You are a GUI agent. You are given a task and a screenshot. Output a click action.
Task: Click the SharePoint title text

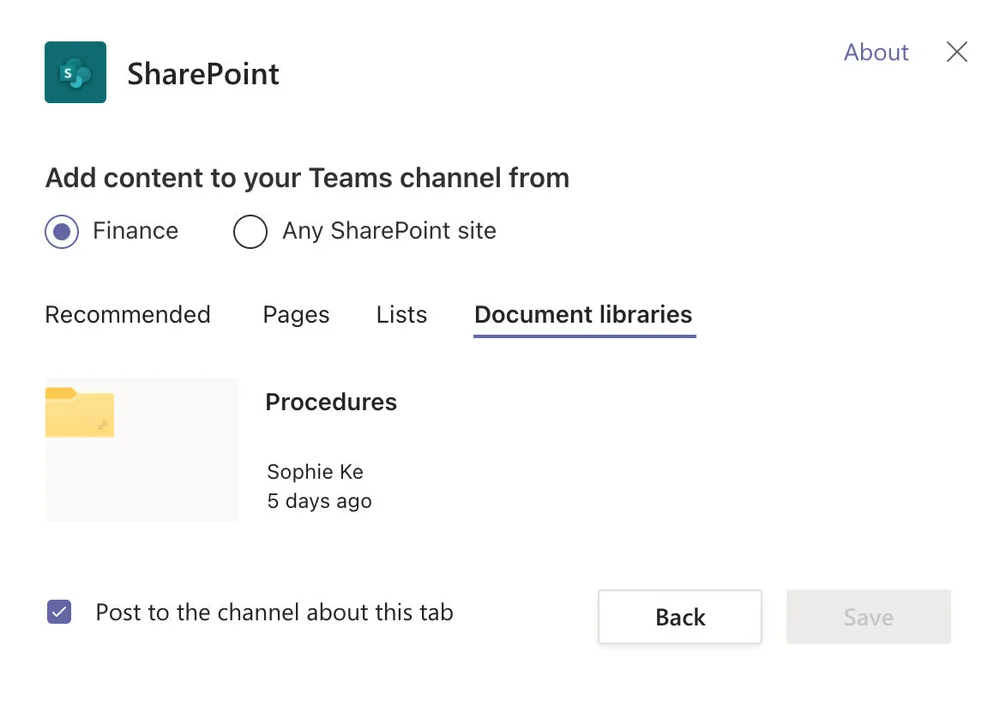202,73
